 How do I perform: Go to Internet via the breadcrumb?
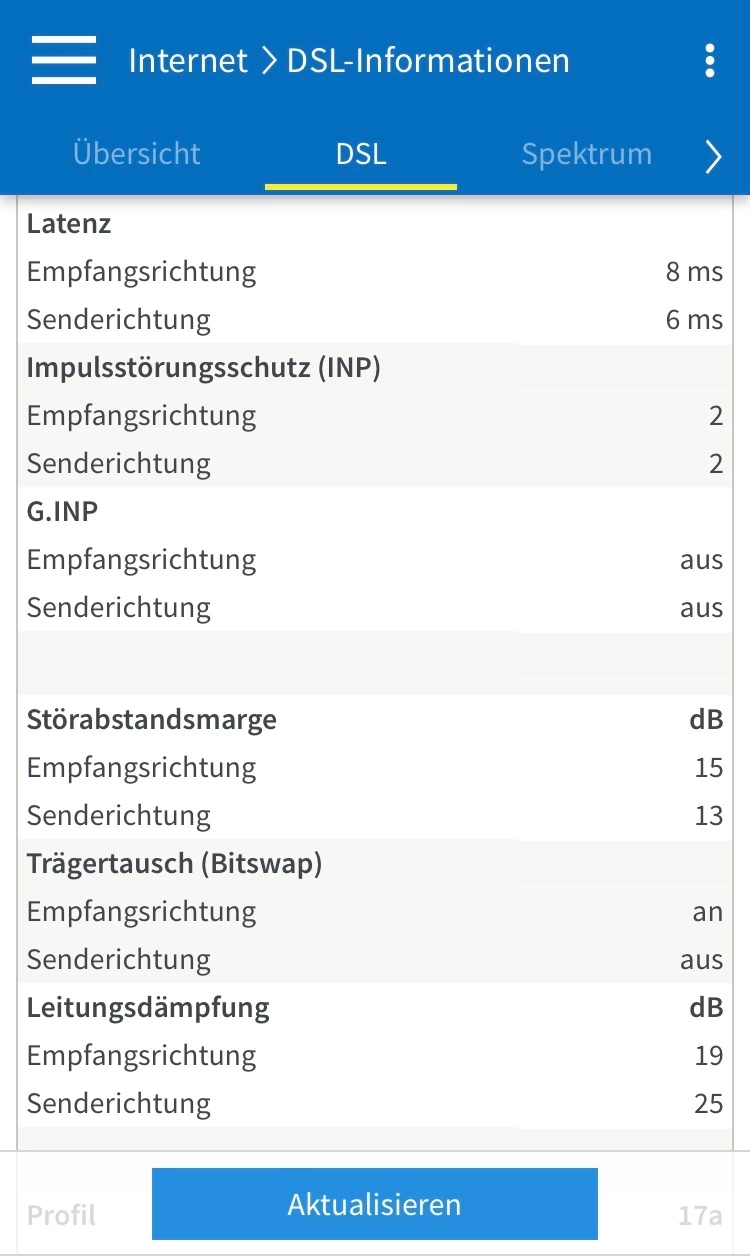point(188,60)
